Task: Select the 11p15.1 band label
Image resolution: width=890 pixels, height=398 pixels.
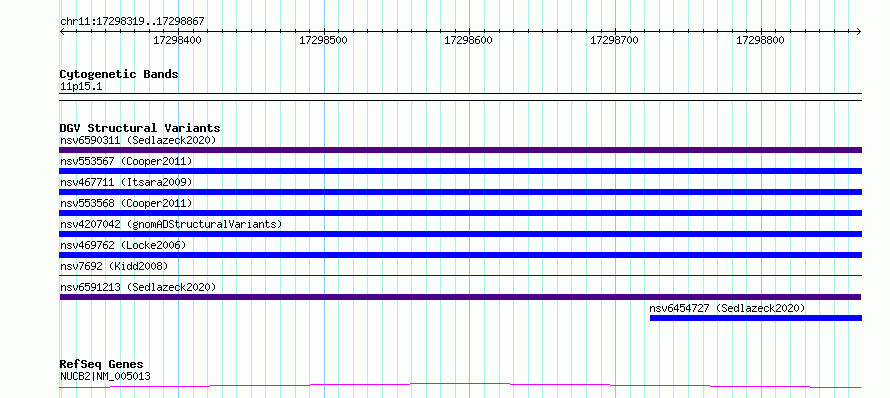Action: point(81,87)
